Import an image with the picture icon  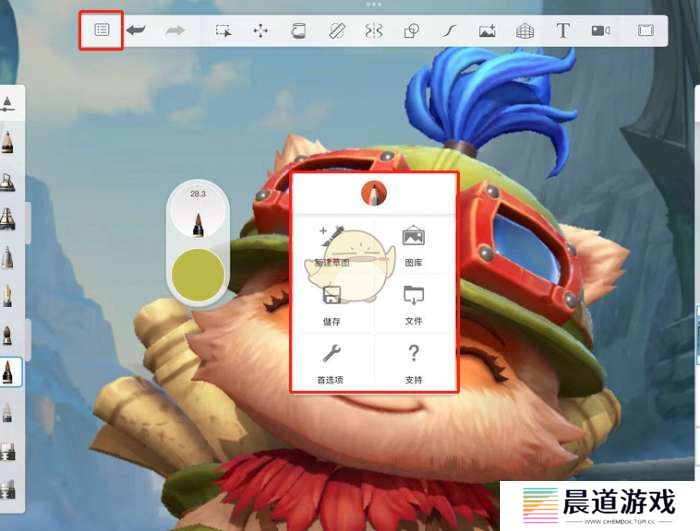[x=487, y=30]
